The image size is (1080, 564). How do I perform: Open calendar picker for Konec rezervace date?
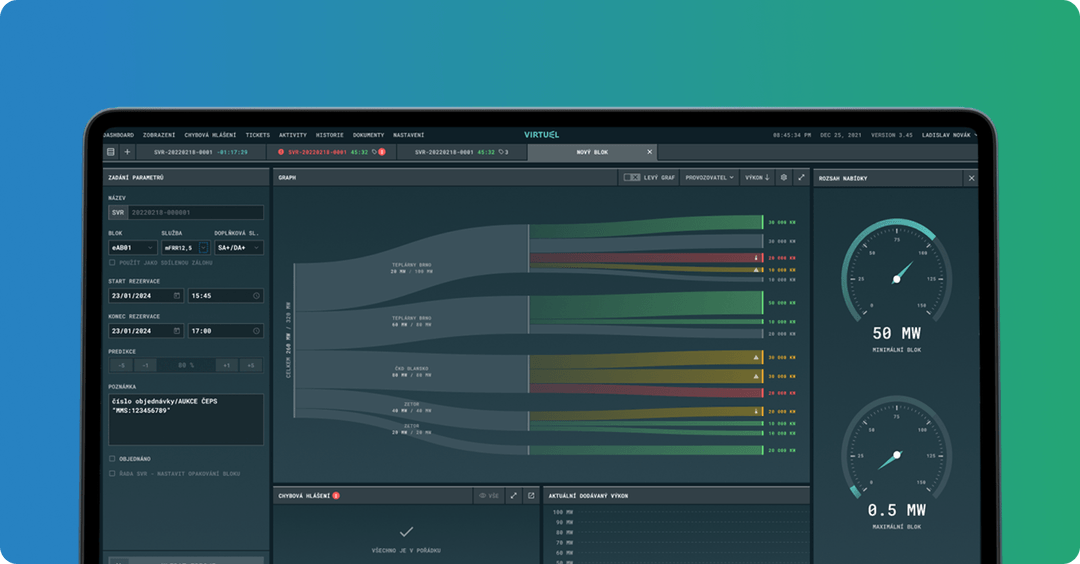(176, 331)
